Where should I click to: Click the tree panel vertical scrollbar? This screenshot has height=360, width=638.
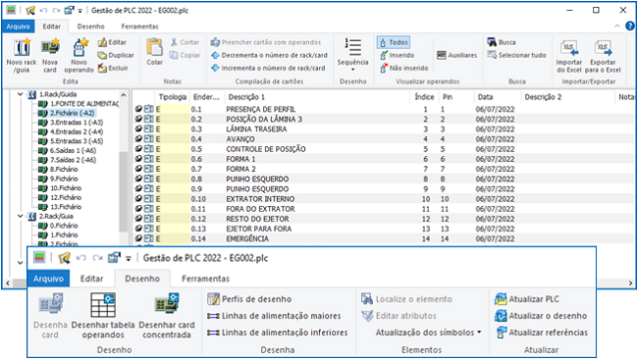click(124, 191)
